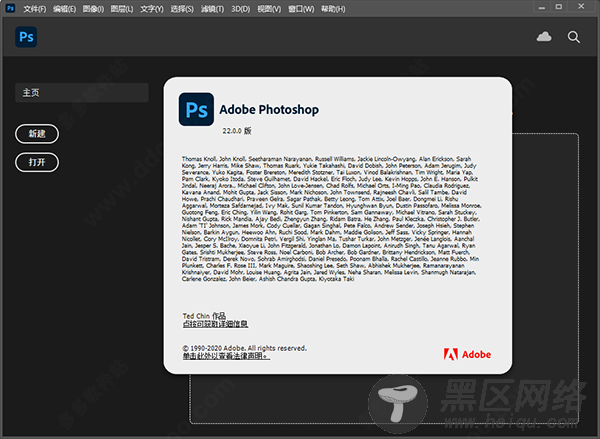Screen dimensions: 600x439
Task: Open the search magnifier icon
Action: click(573, 37)
